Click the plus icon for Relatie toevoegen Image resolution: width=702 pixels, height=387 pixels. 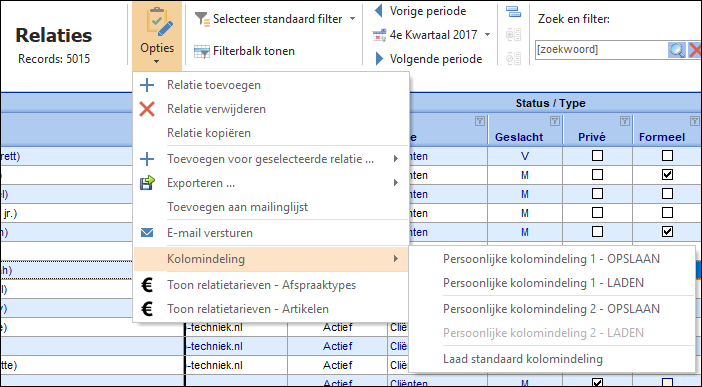[147, 85]
